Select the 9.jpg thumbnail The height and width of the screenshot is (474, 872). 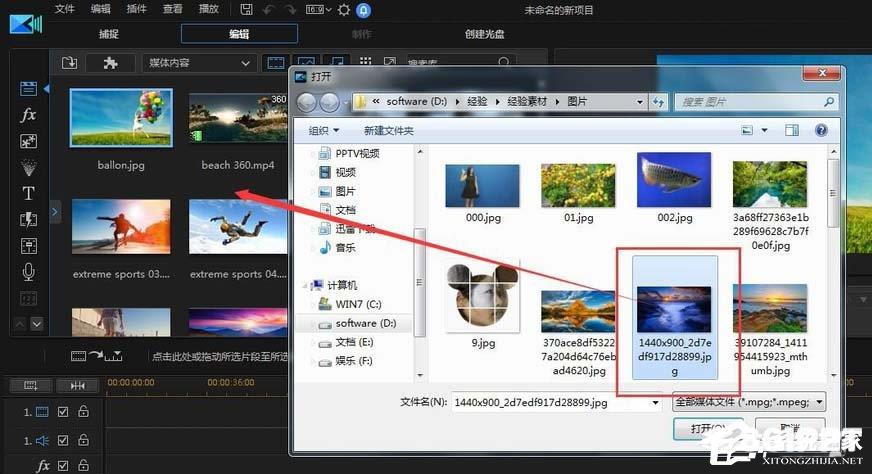(x=483, y=297)
